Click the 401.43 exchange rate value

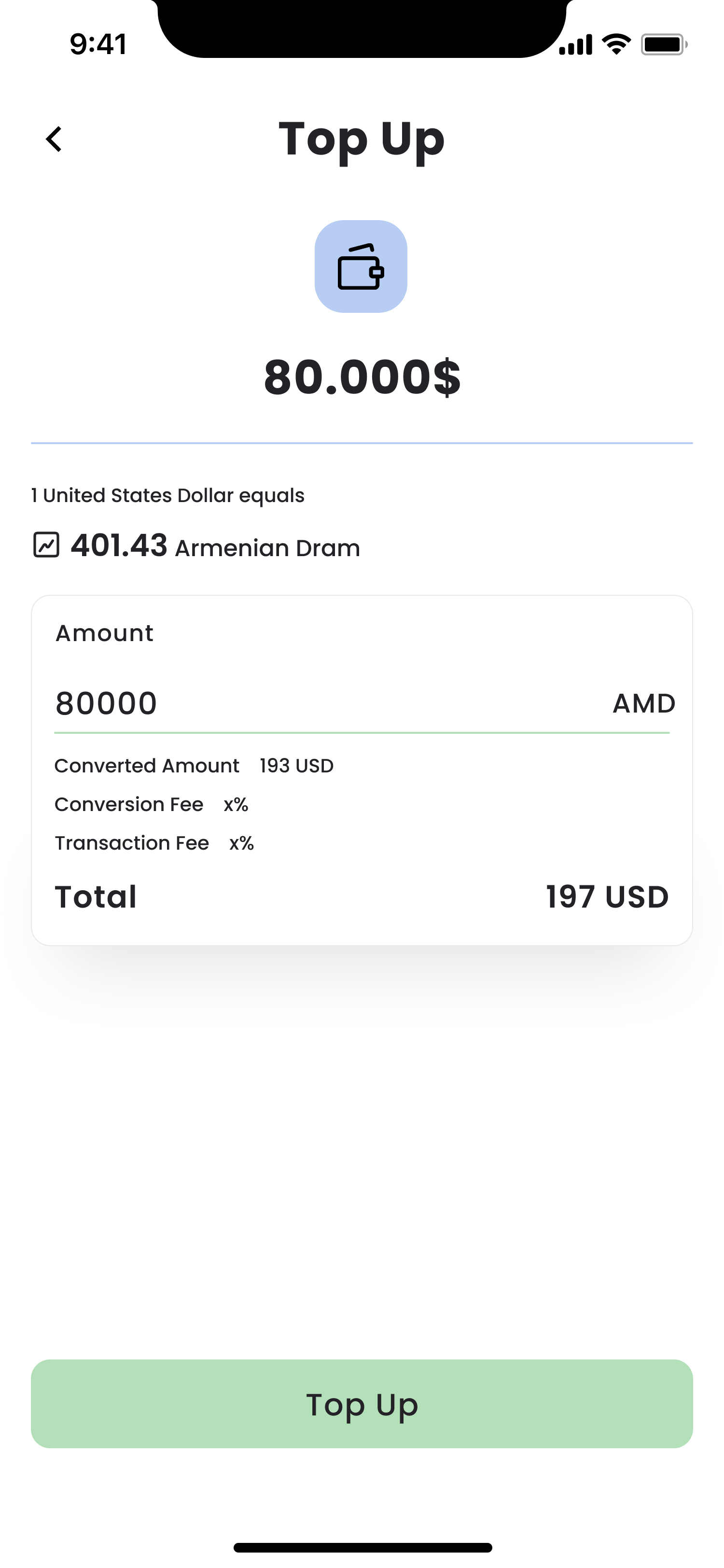pos(119,546)
